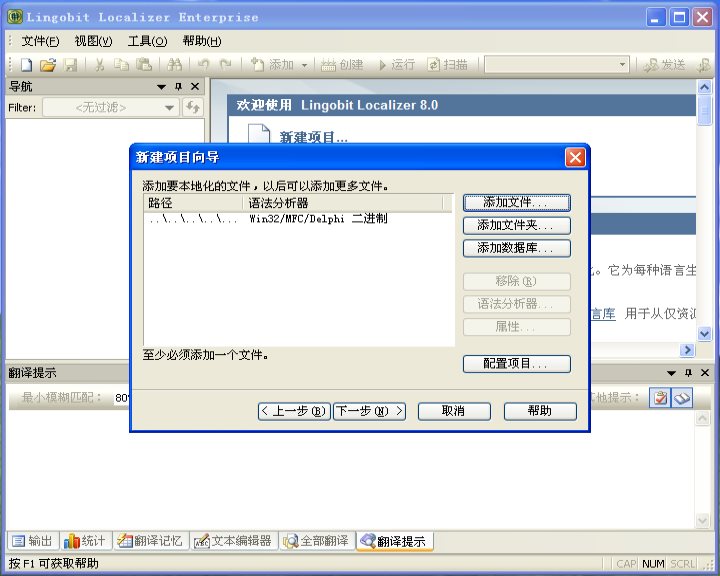Toggle the clipboard hint icon button
The width and height of the screenshot is (720, 576).
tap(660, 398)
